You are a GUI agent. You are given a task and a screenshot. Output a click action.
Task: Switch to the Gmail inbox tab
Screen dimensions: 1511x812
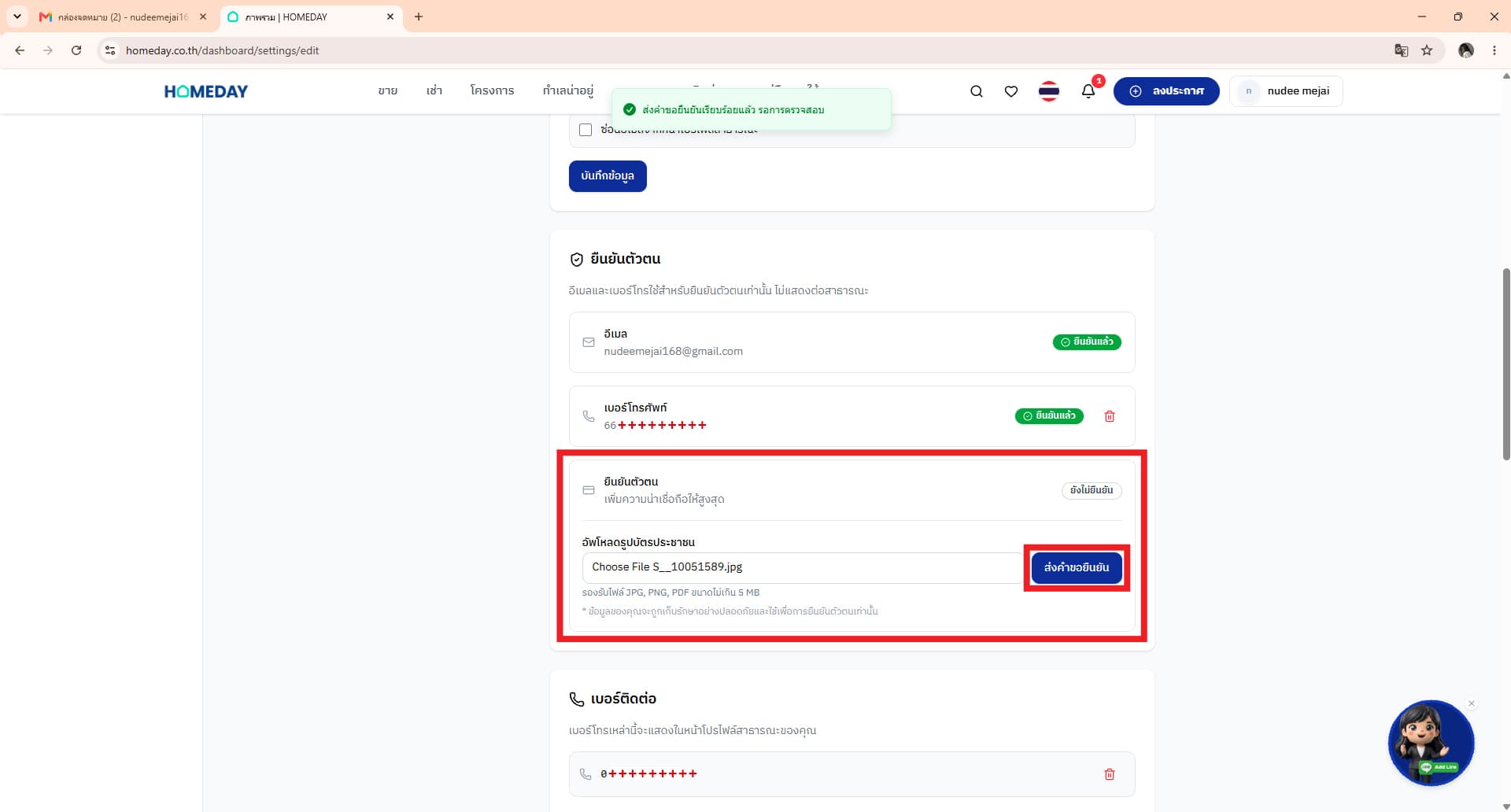coord(124,17)
